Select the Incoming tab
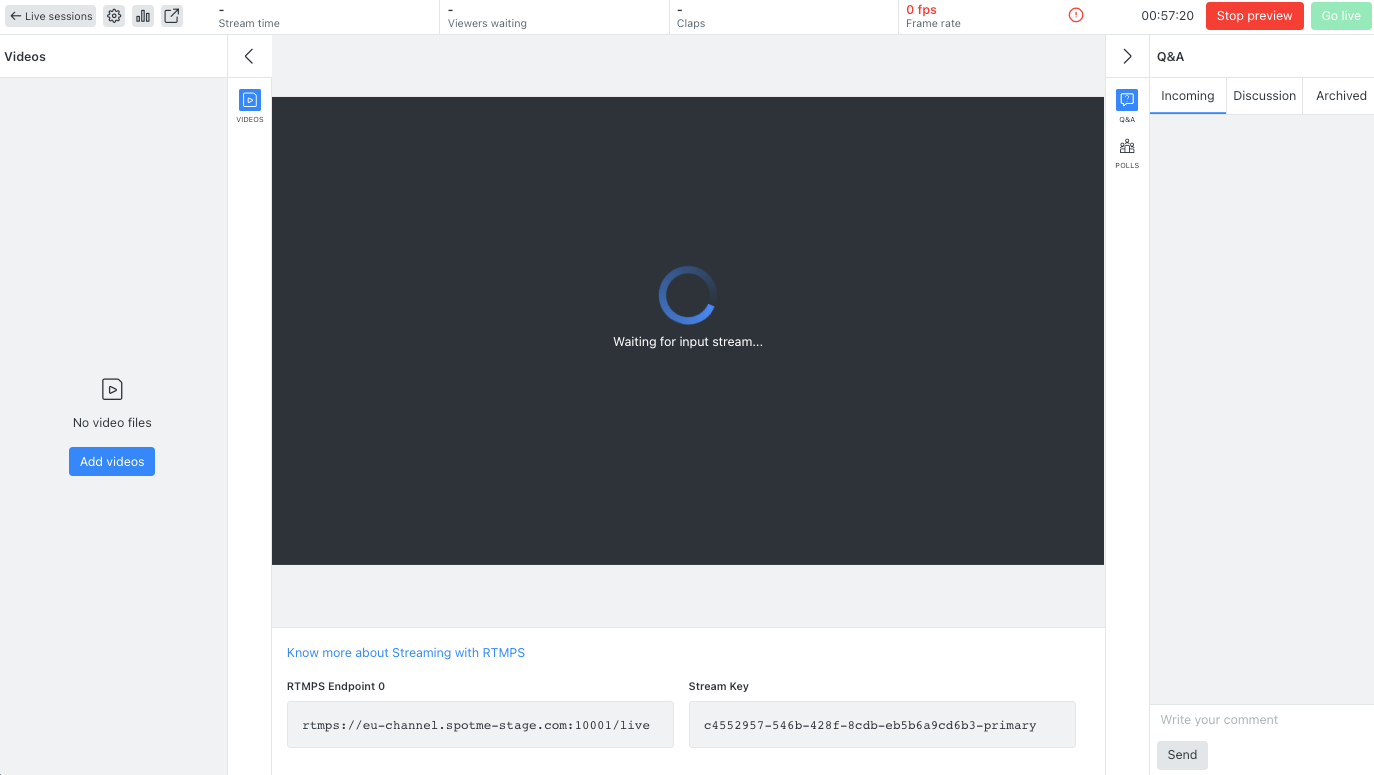Viewport: 1374px width, 775px height. [1187, 95]
